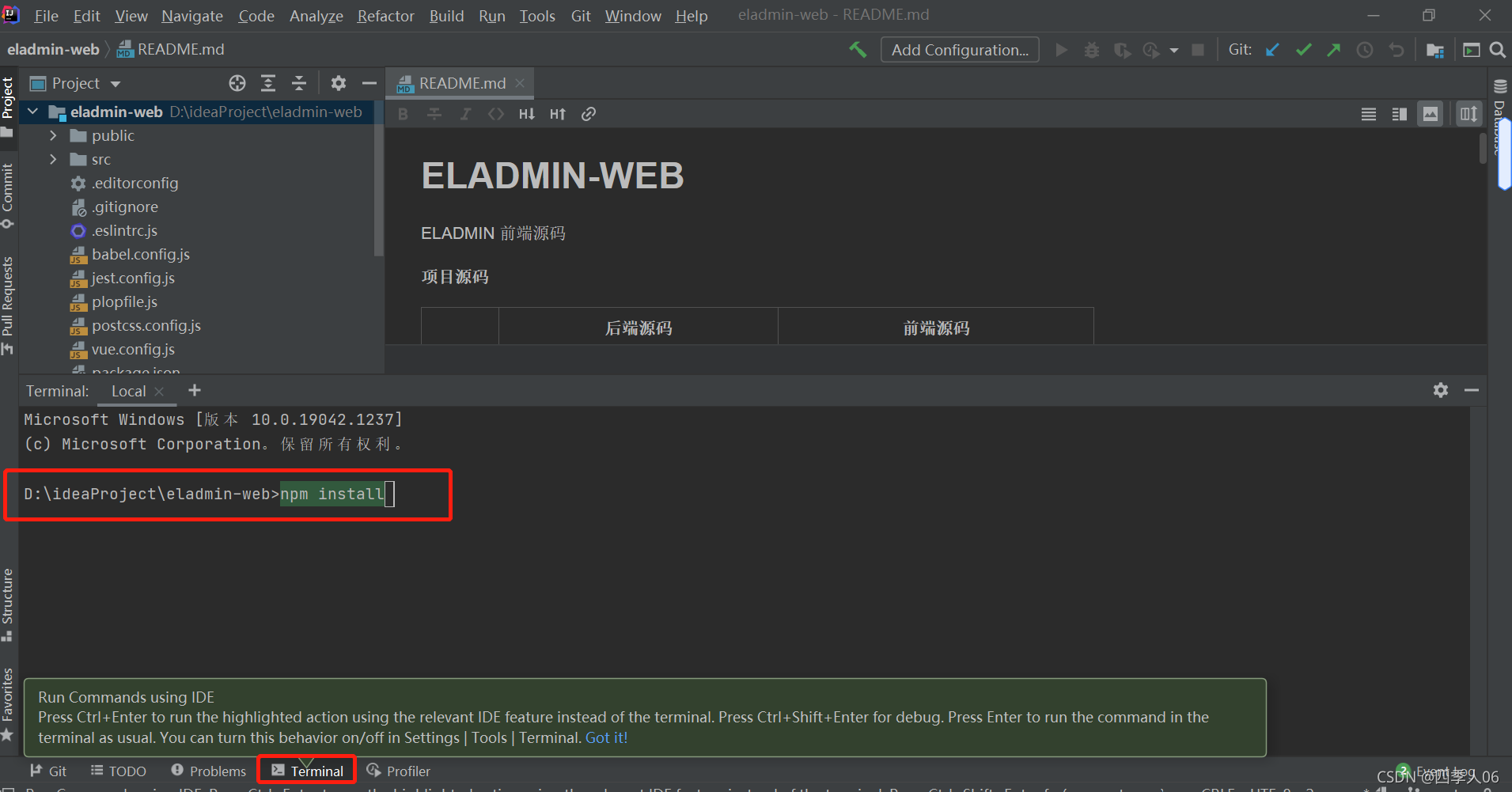Switch to Editor only view
Viewport: 1512px width, 792px height.
pyautogui.click(x=1369, y=114)
